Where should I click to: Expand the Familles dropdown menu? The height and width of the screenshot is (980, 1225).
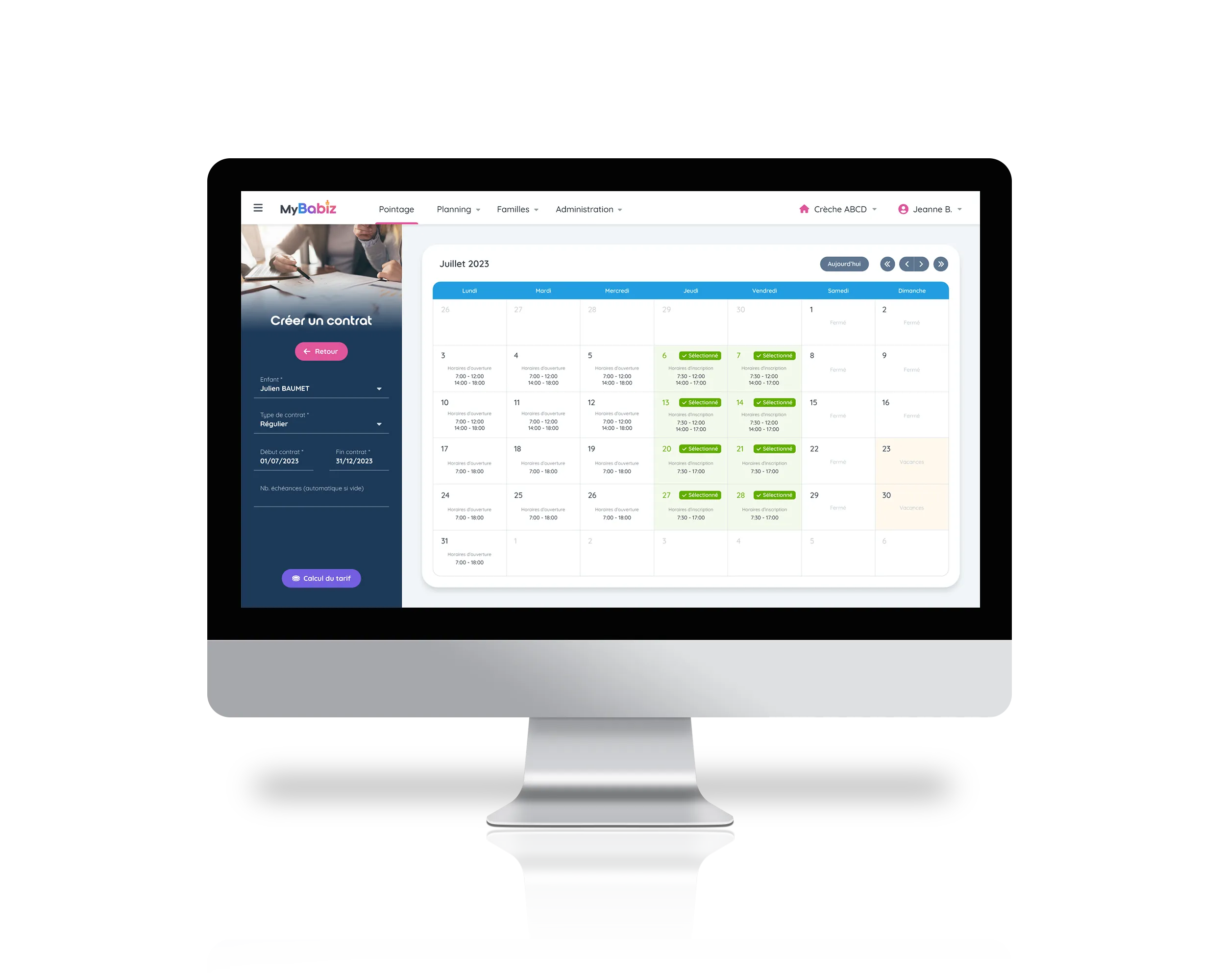pos(518,209)
